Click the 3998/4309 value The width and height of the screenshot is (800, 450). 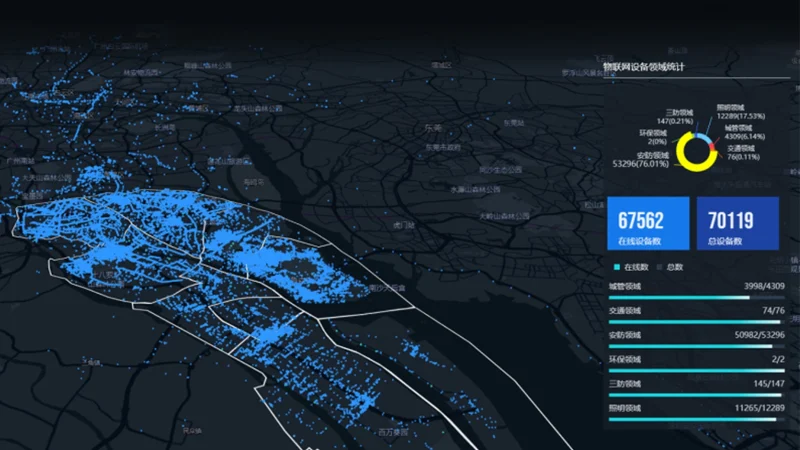coord(764,286)
